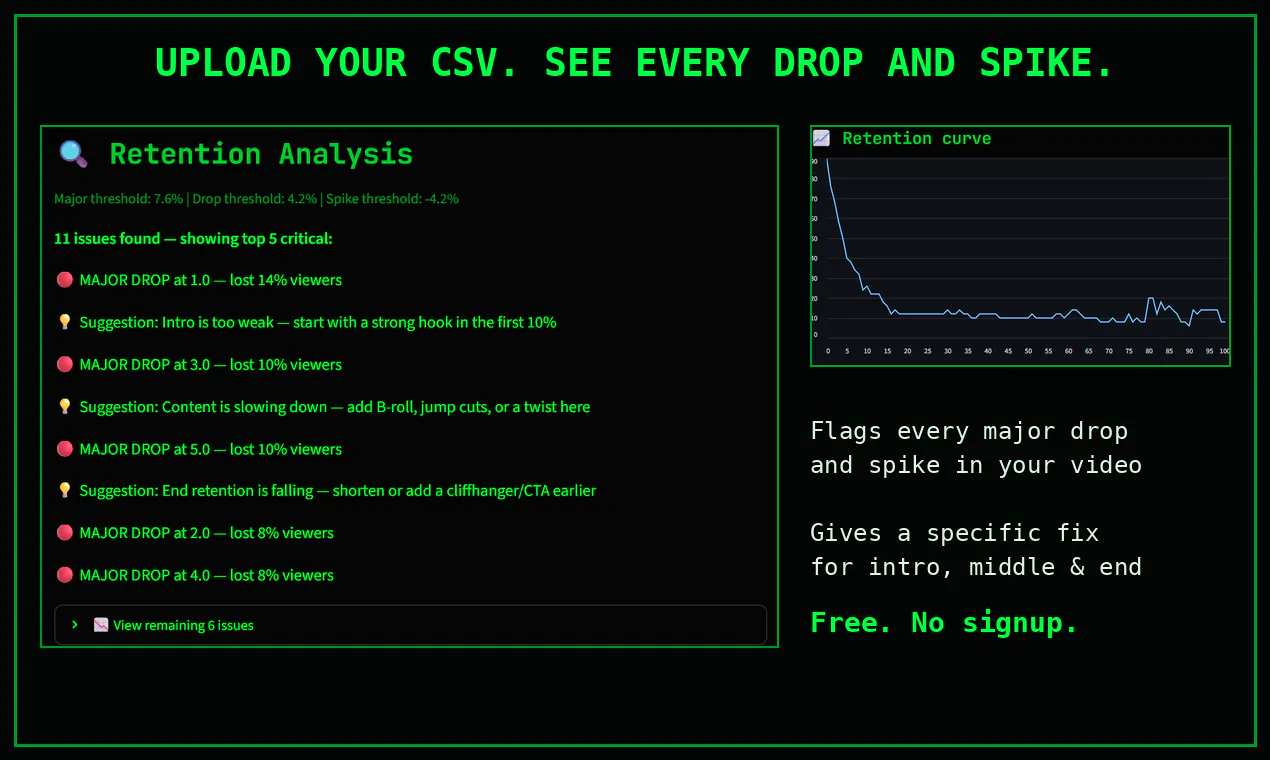
Task: Click the lightbulb icon beside the intro too weak suggestion
Action: point(64,322)
